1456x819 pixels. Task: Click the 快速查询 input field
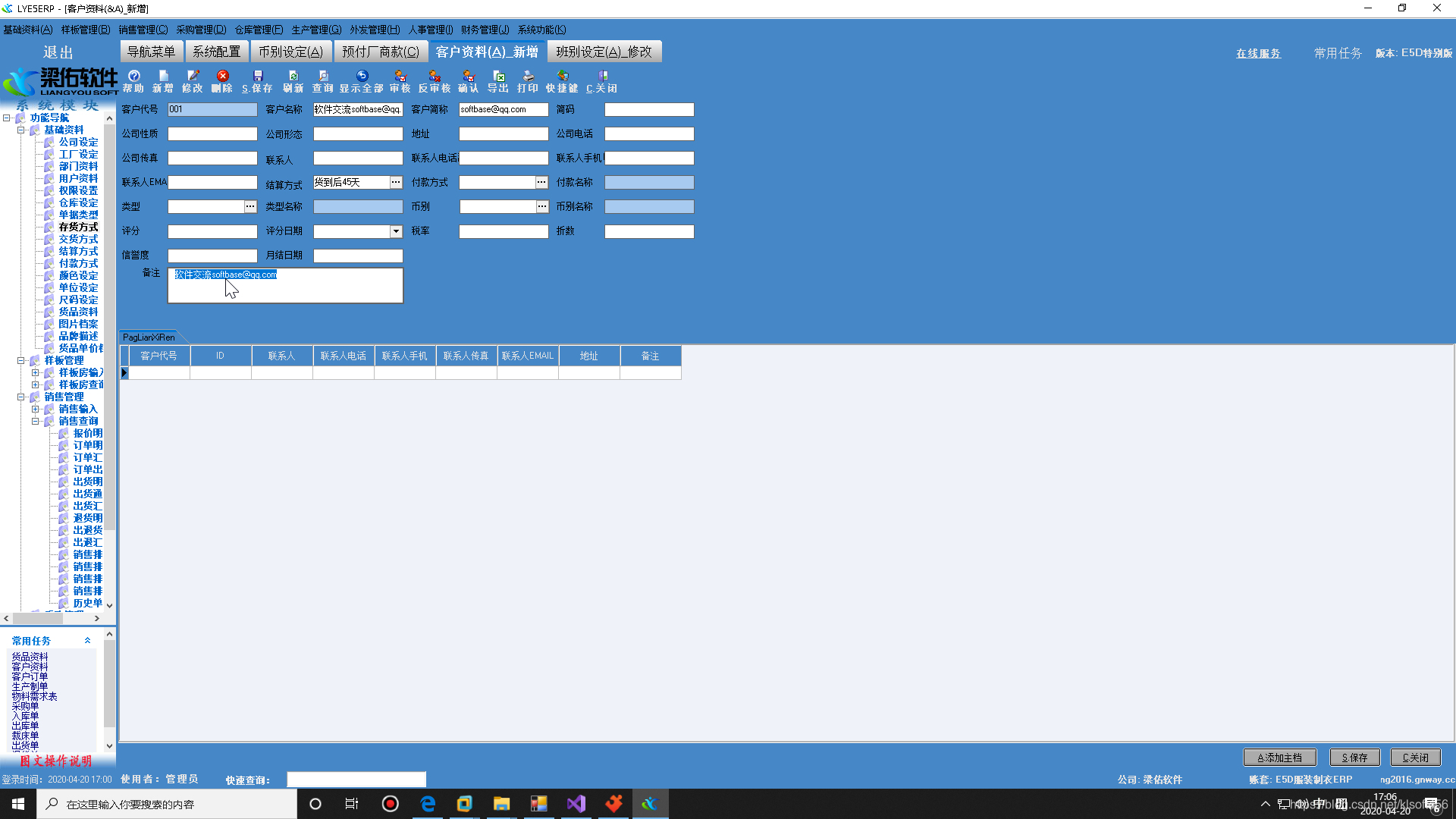[x=356, y=780]
